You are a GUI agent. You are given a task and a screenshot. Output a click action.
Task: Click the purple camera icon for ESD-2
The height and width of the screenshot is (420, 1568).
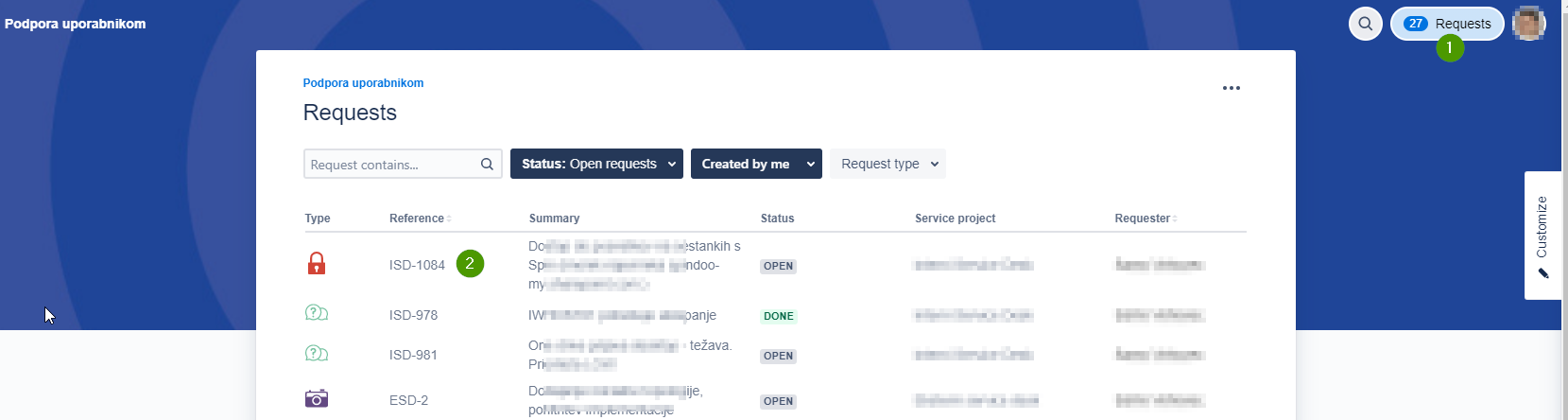pyautogui.click(x=317, y=398)
